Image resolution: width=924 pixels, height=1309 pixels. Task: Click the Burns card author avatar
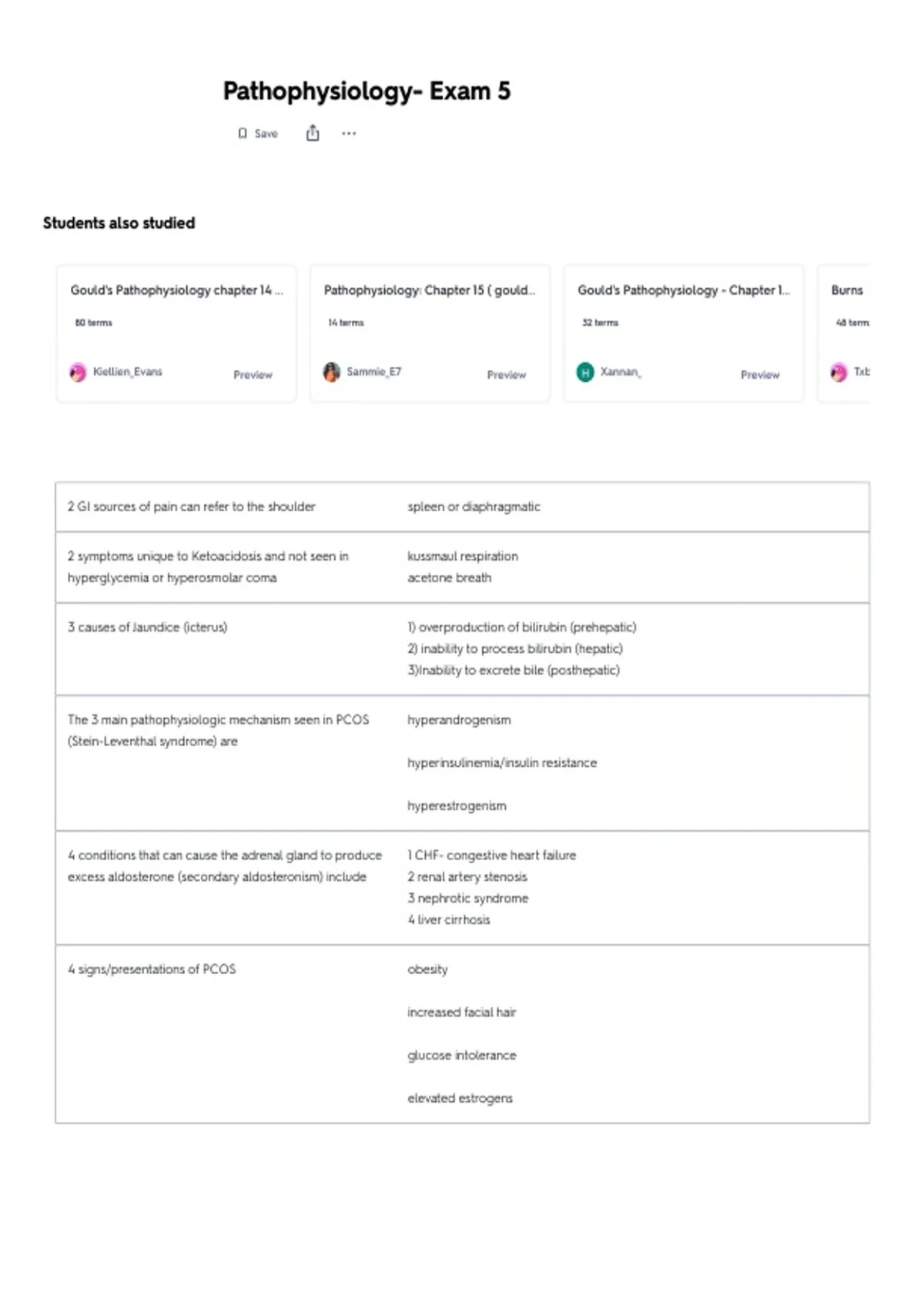(x=839, y=373)
